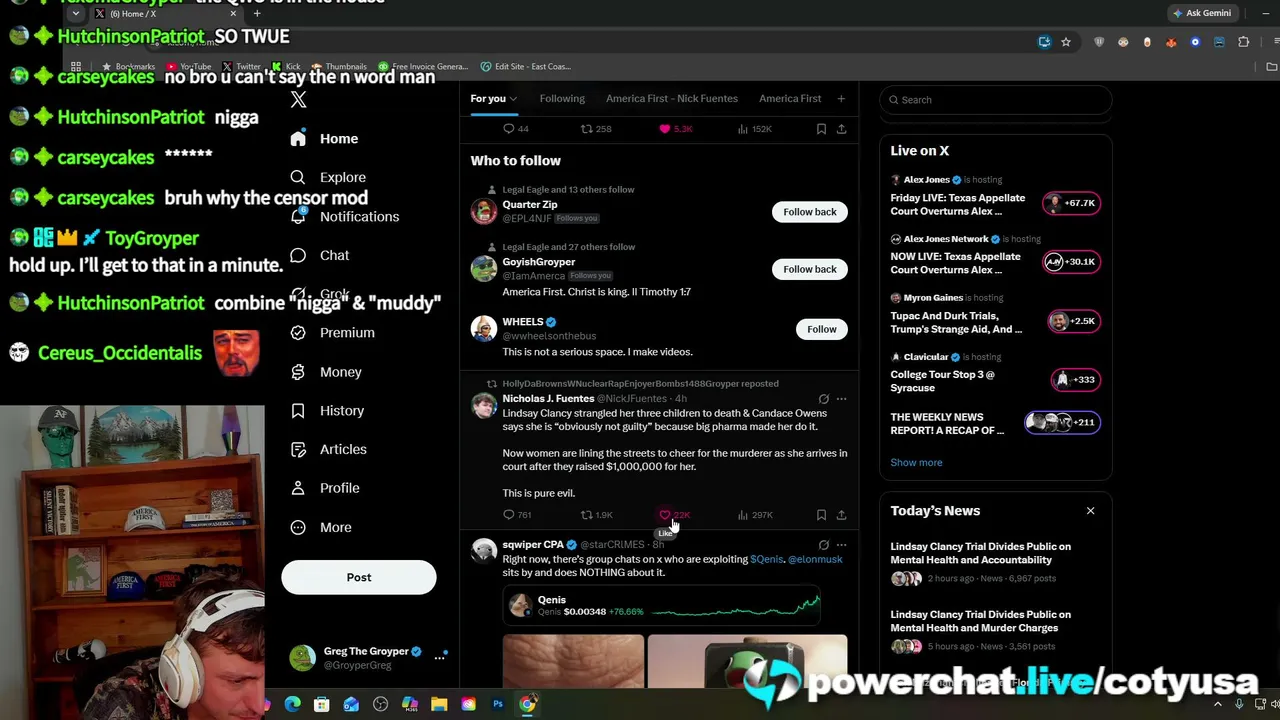This screenshot has height=720, width=1280.
Task: Follow back GoyishGroyper
Action: (810, 269)
